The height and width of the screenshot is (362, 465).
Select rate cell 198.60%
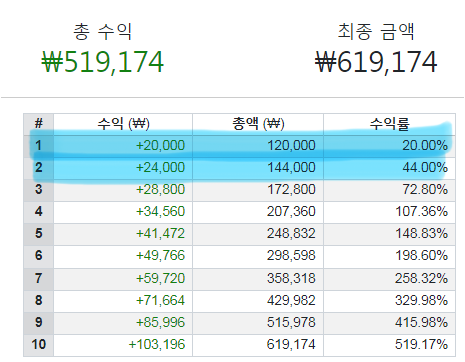tap(389, 256)
